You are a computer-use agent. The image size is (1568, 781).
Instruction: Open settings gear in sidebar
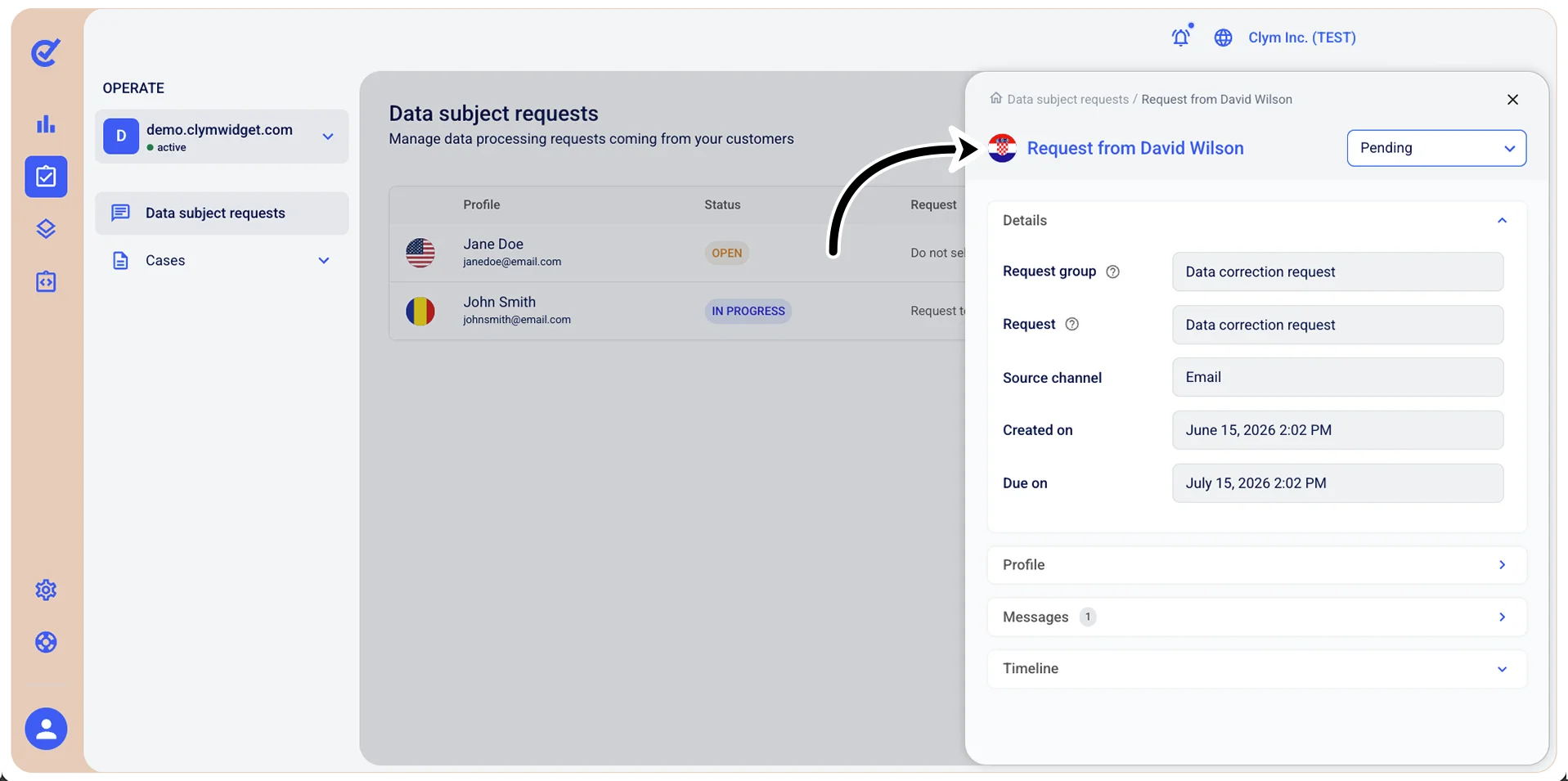46,590
